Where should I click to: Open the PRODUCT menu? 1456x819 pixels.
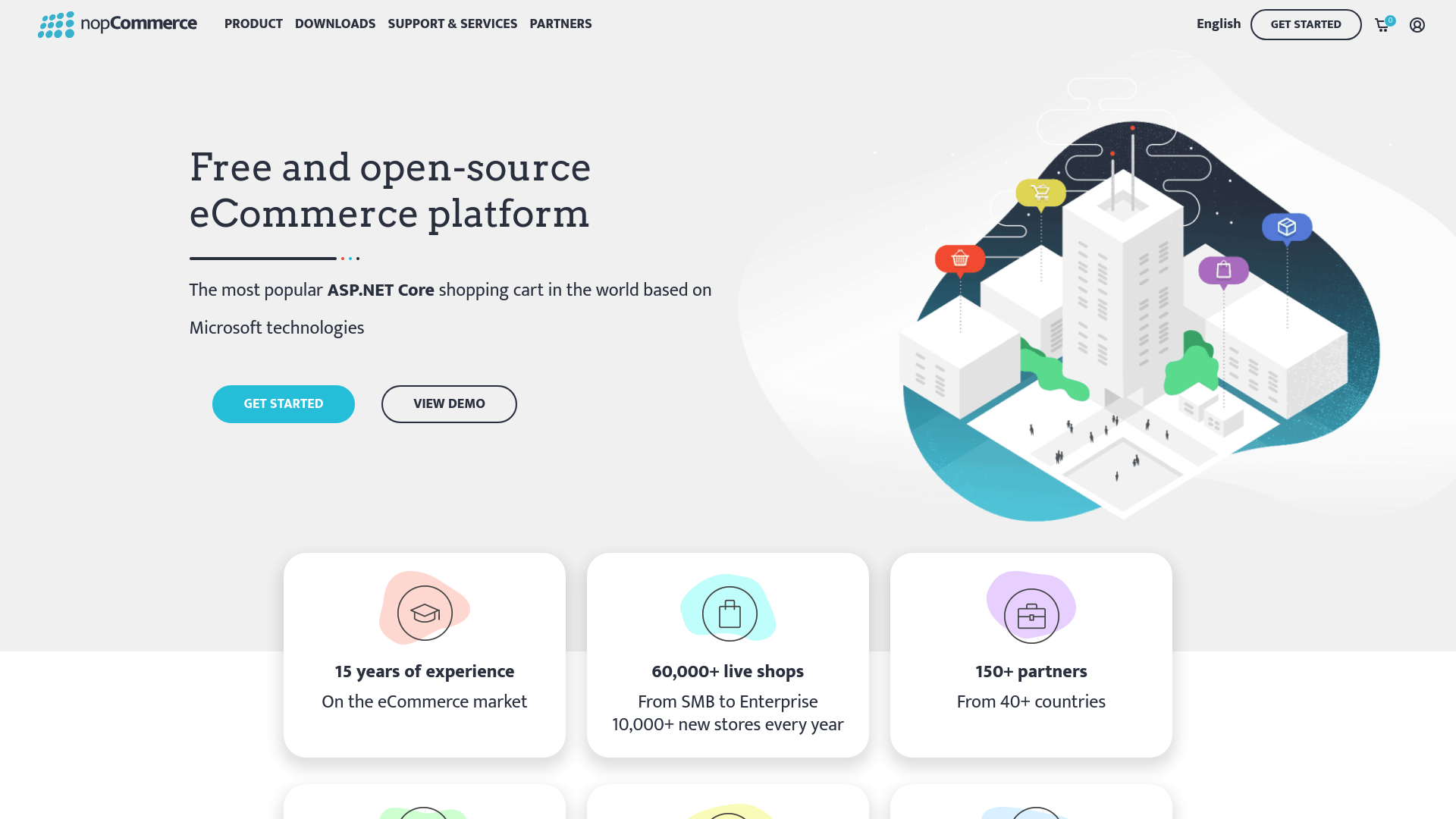(253, 24)
